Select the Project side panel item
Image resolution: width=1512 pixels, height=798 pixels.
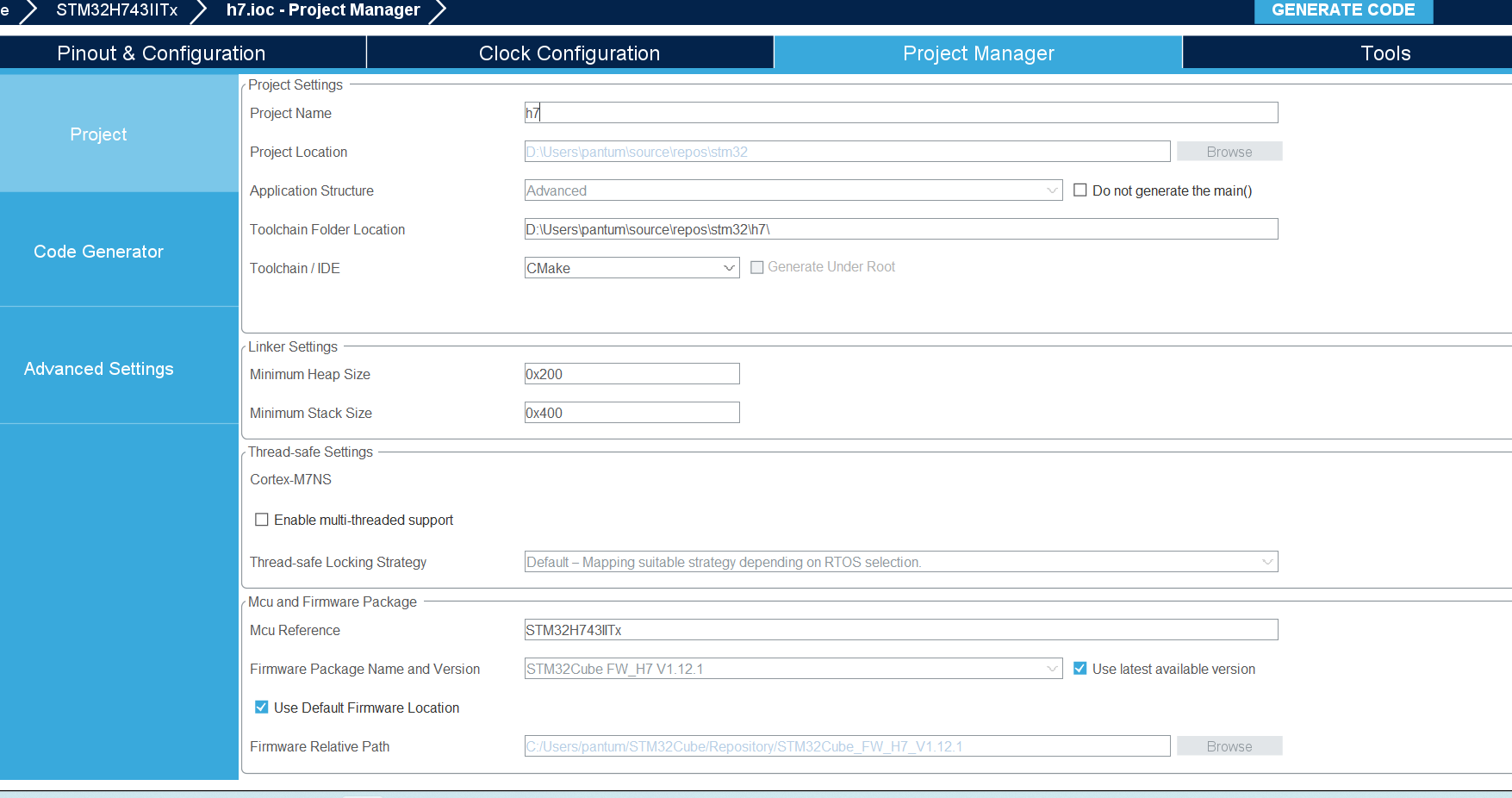tap(119, 134)
